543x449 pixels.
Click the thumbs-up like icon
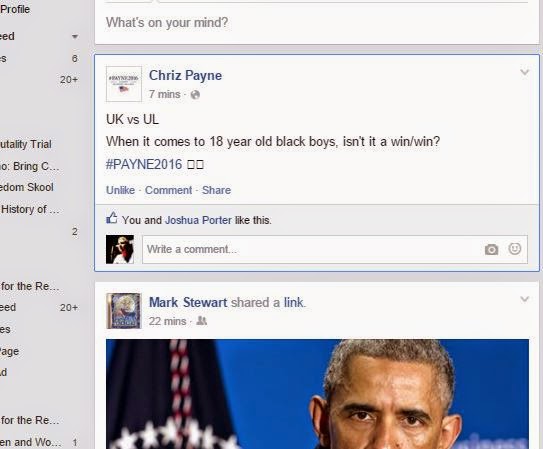click(x=112, y=218)
